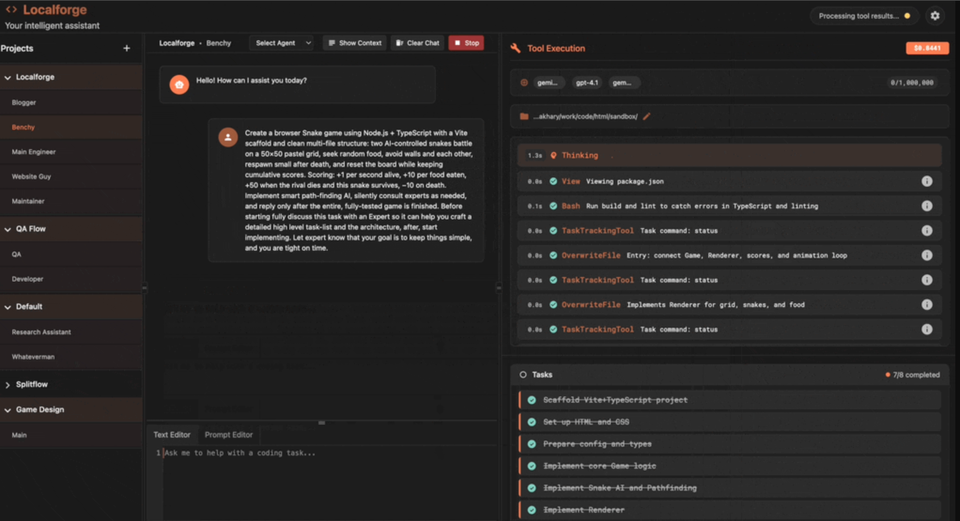Click the folder icon beside sandbox path

(x=524, y=116)
